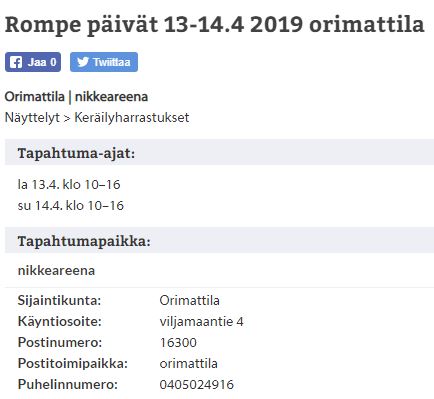Open the Keräilyharrastukset subcategory link

(x=132, y=118)
